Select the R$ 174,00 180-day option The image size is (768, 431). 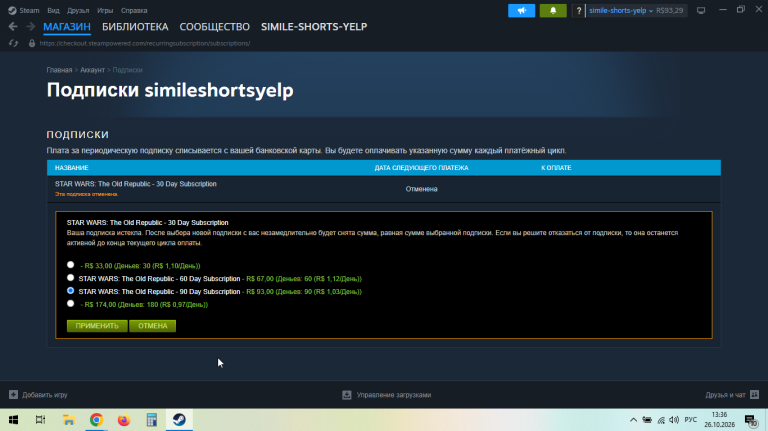(x=71, y=304)
